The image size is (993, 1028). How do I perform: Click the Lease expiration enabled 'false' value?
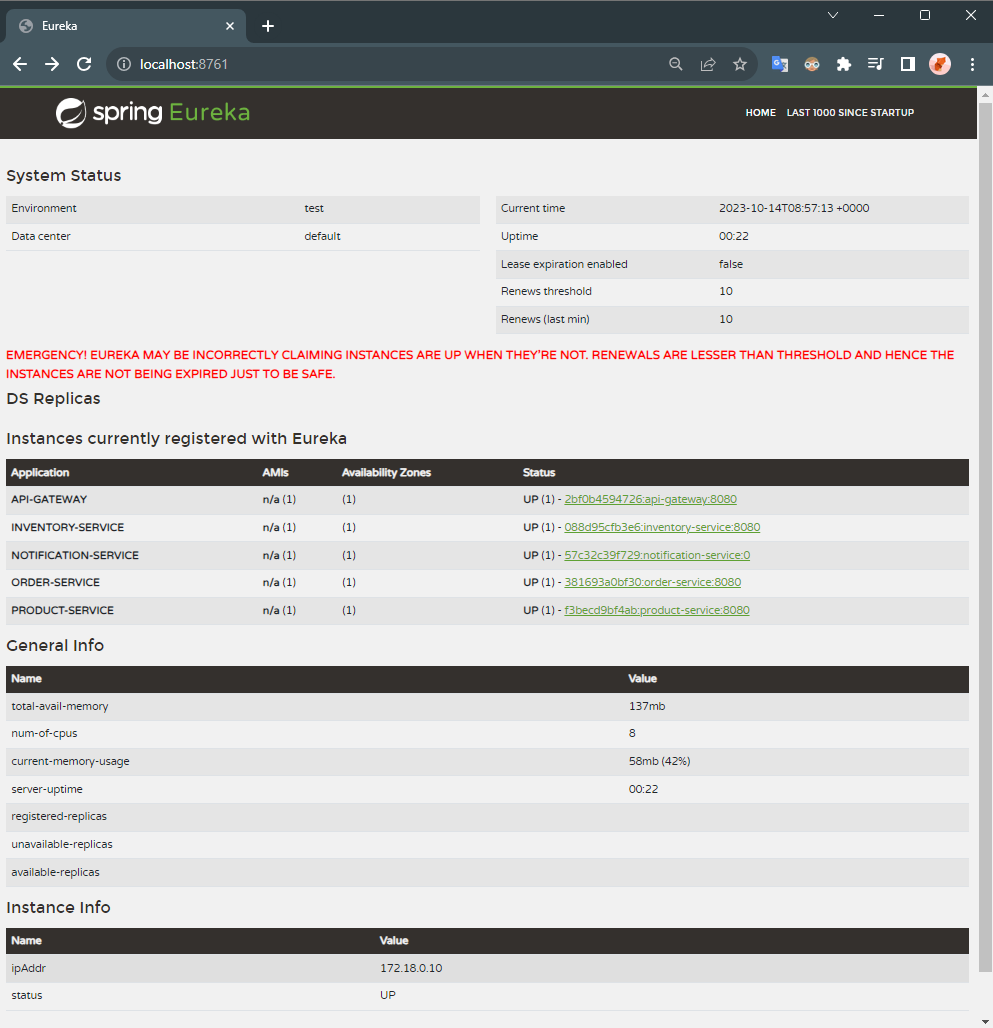pos(731,264)
